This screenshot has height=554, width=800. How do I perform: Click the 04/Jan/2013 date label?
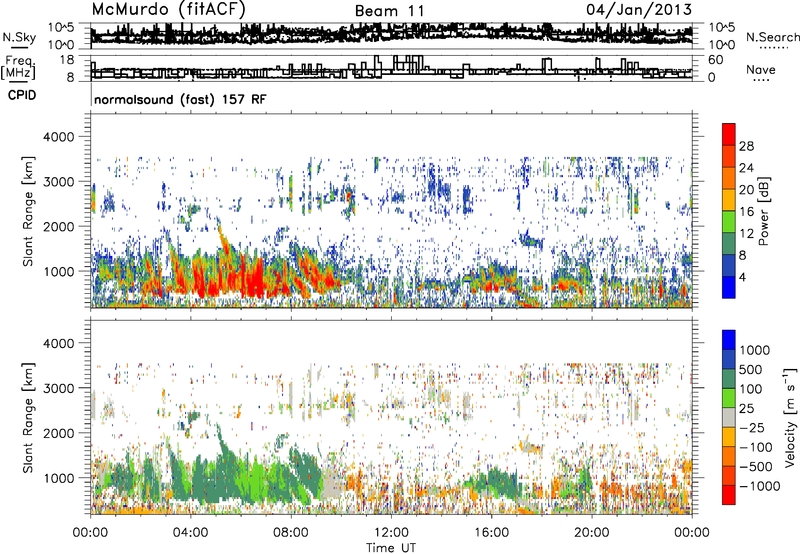point(639,10)
